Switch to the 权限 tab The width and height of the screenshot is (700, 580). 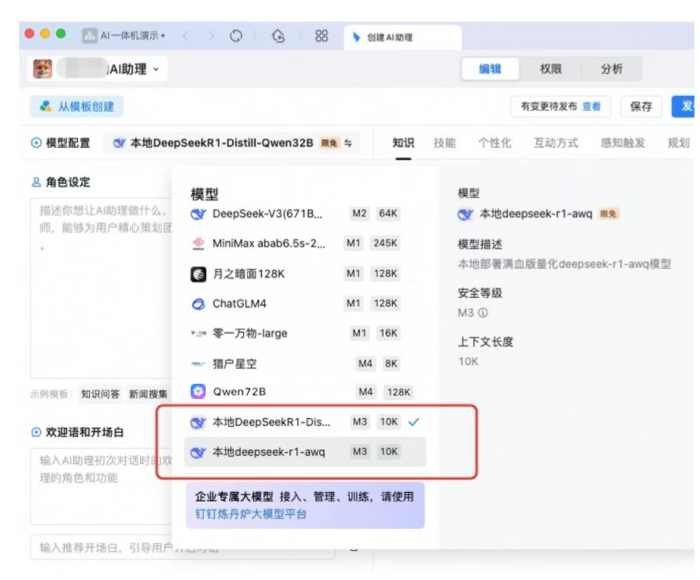tap(550, 69)
